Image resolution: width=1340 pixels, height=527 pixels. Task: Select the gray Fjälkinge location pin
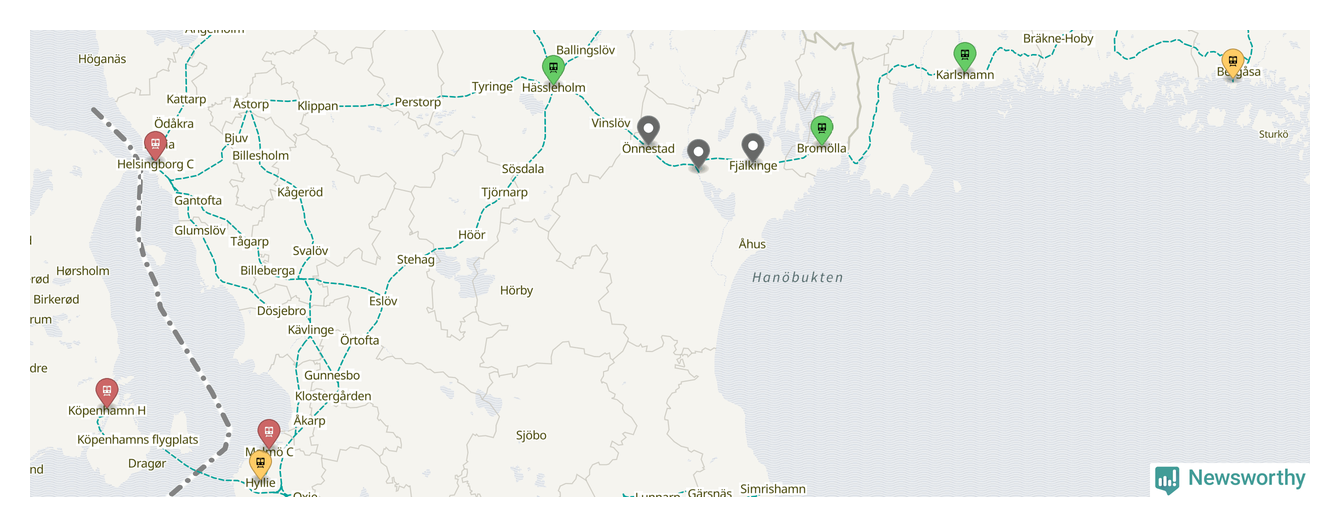753,148
